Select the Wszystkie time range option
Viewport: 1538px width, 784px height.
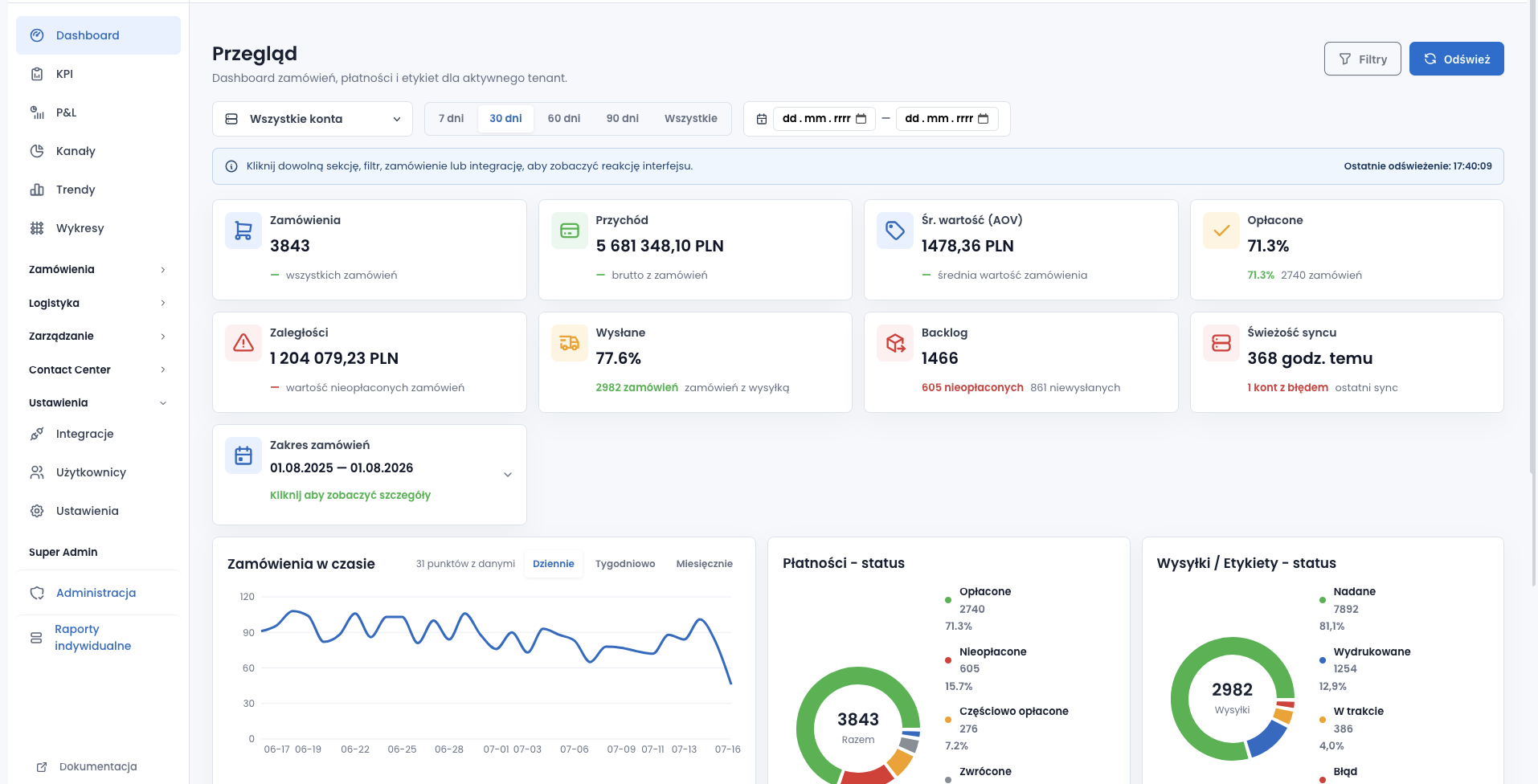point(691,118)
